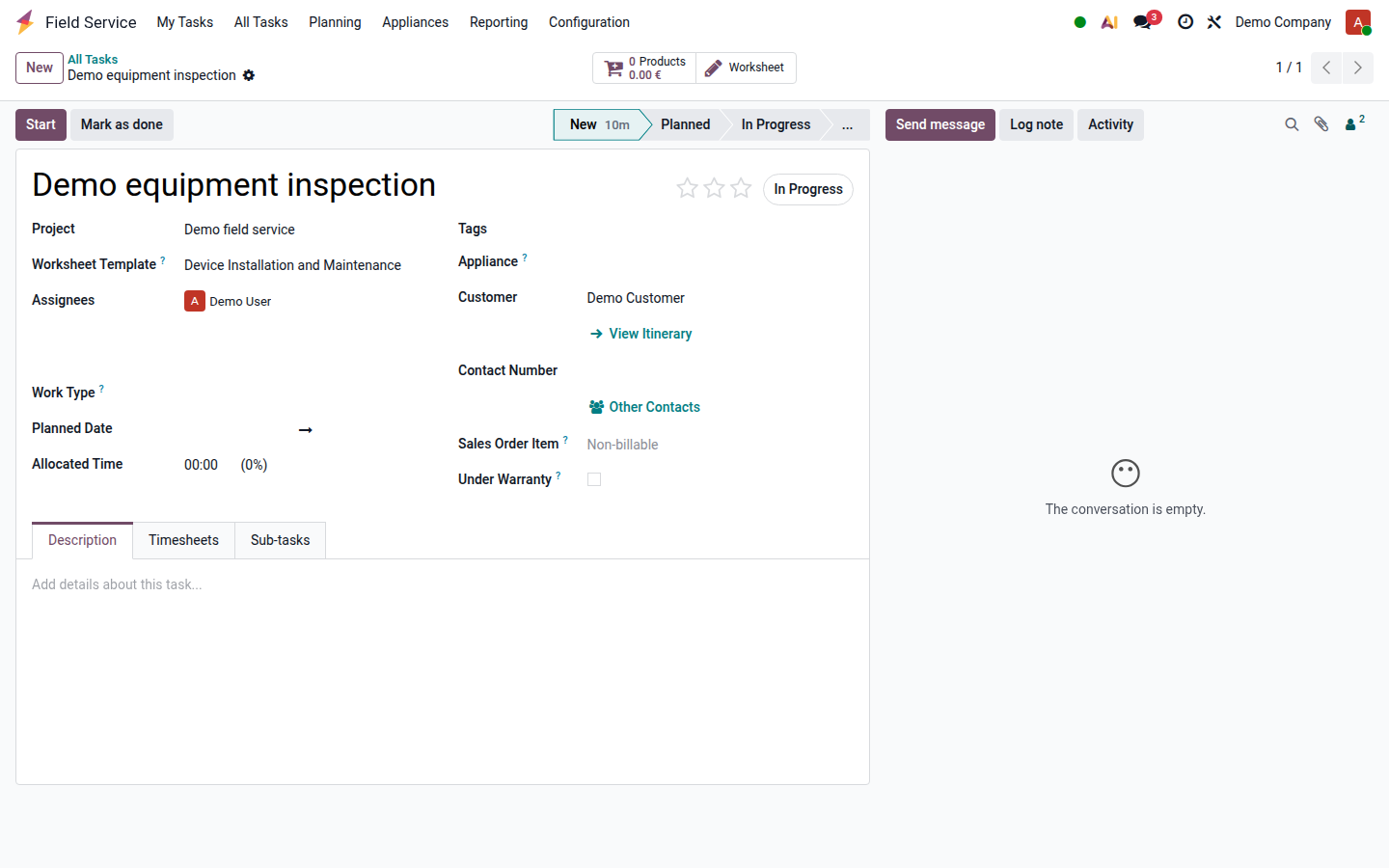Image resolution: width=1389 pixels, height=868 pixels.
Task: Open the Worksheet stat button
Action: pyautogui.click(x=746, y=68)
